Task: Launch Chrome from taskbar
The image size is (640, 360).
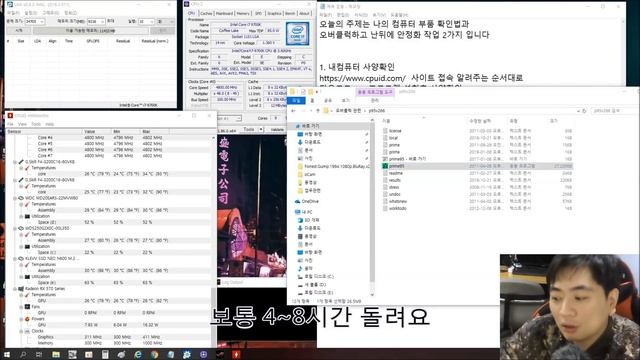Action: click(154, 355)
